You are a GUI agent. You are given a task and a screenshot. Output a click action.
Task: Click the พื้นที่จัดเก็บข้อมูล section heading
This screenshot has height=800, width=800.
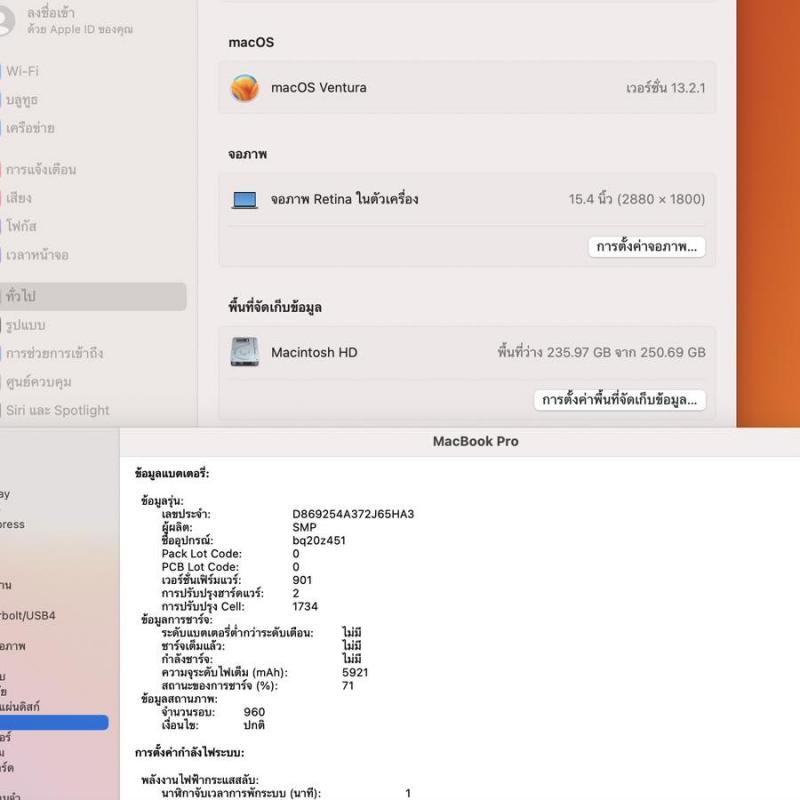[275, 307]
